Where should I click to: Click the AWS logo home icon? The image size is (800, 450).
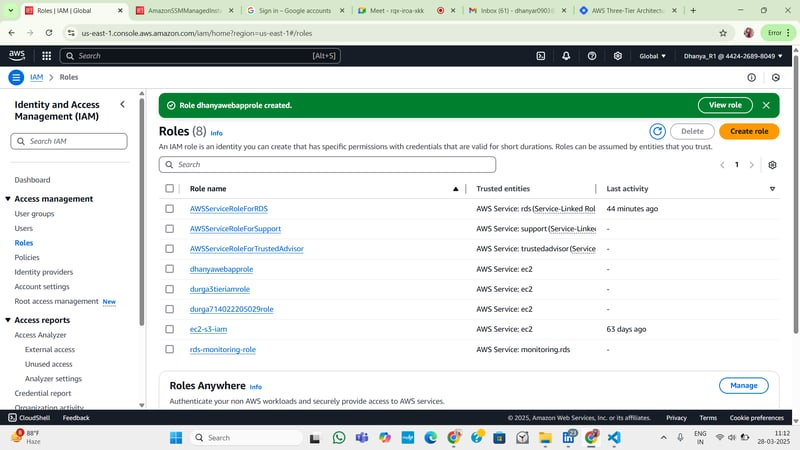click(x=16, y=56)
